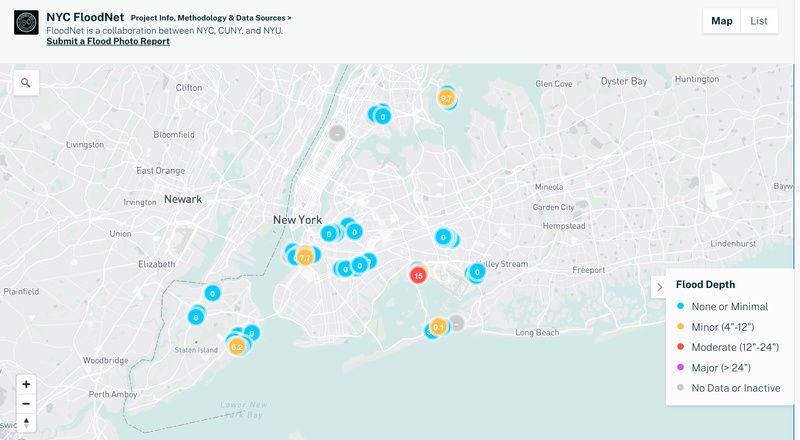Zoom out with the minus button

click(26, 404)
